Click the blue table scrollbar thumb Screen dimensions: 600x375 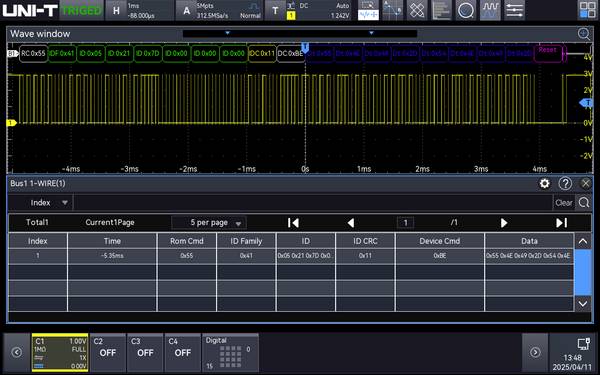tap(583, 272)
